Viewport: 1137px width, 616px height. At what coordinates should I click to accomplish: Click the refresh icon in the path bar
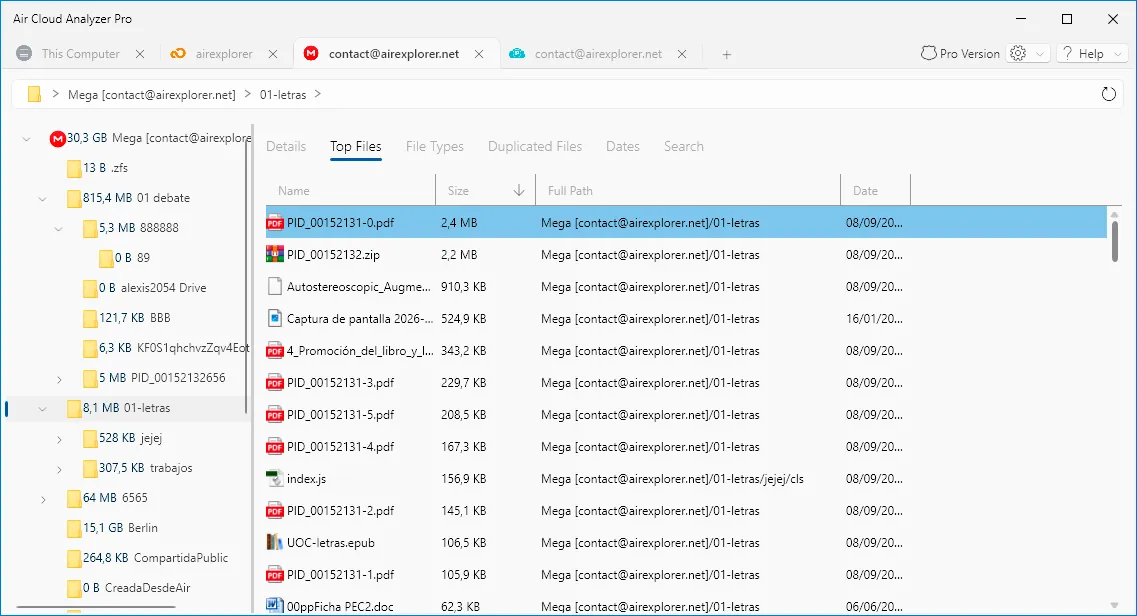click(x=1108, y=94)
